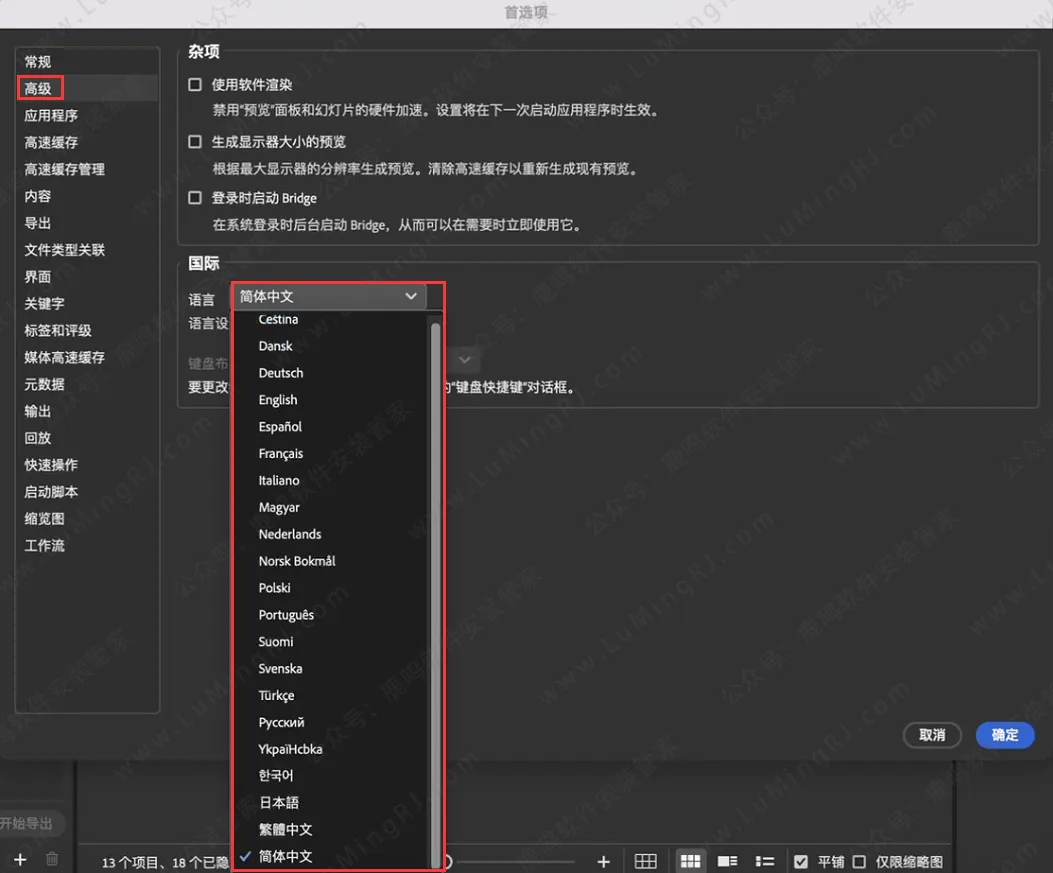Switch to grid view in bottom status bar
1053x873 pixels.
645,860
